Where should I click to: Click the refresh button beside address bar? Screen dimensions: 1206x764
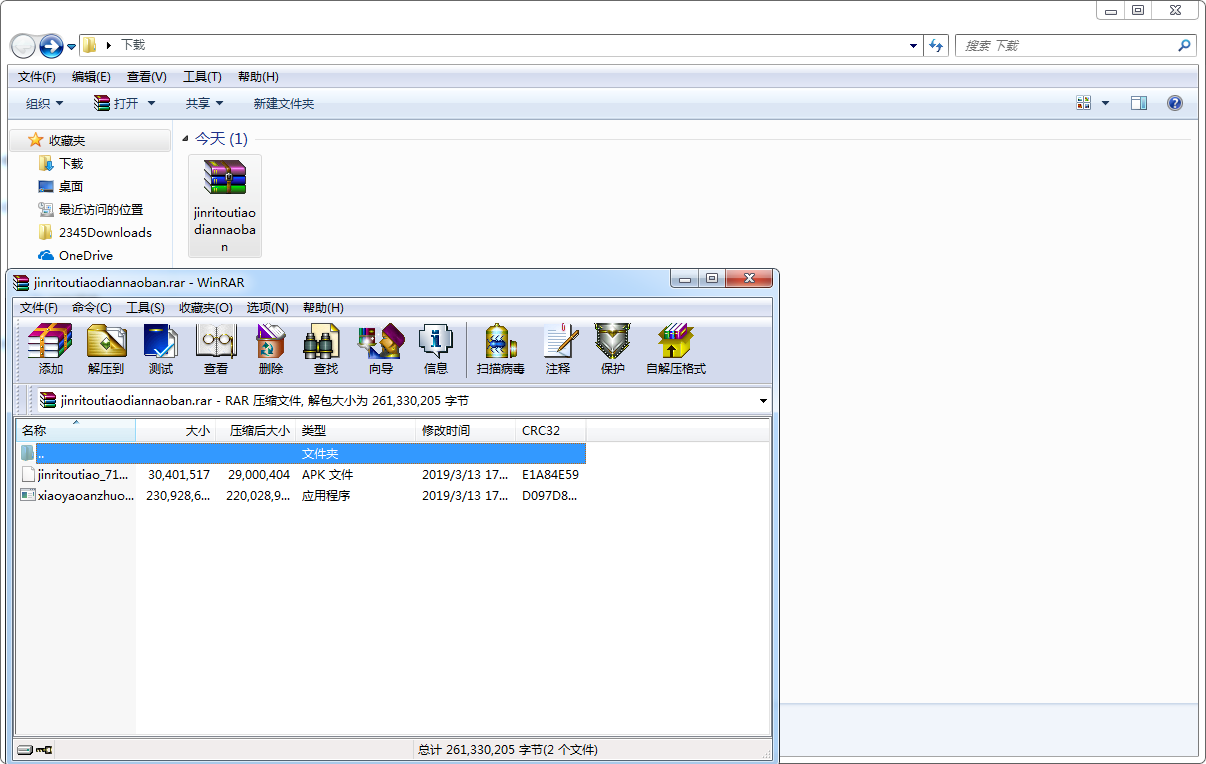click(936, 45)
